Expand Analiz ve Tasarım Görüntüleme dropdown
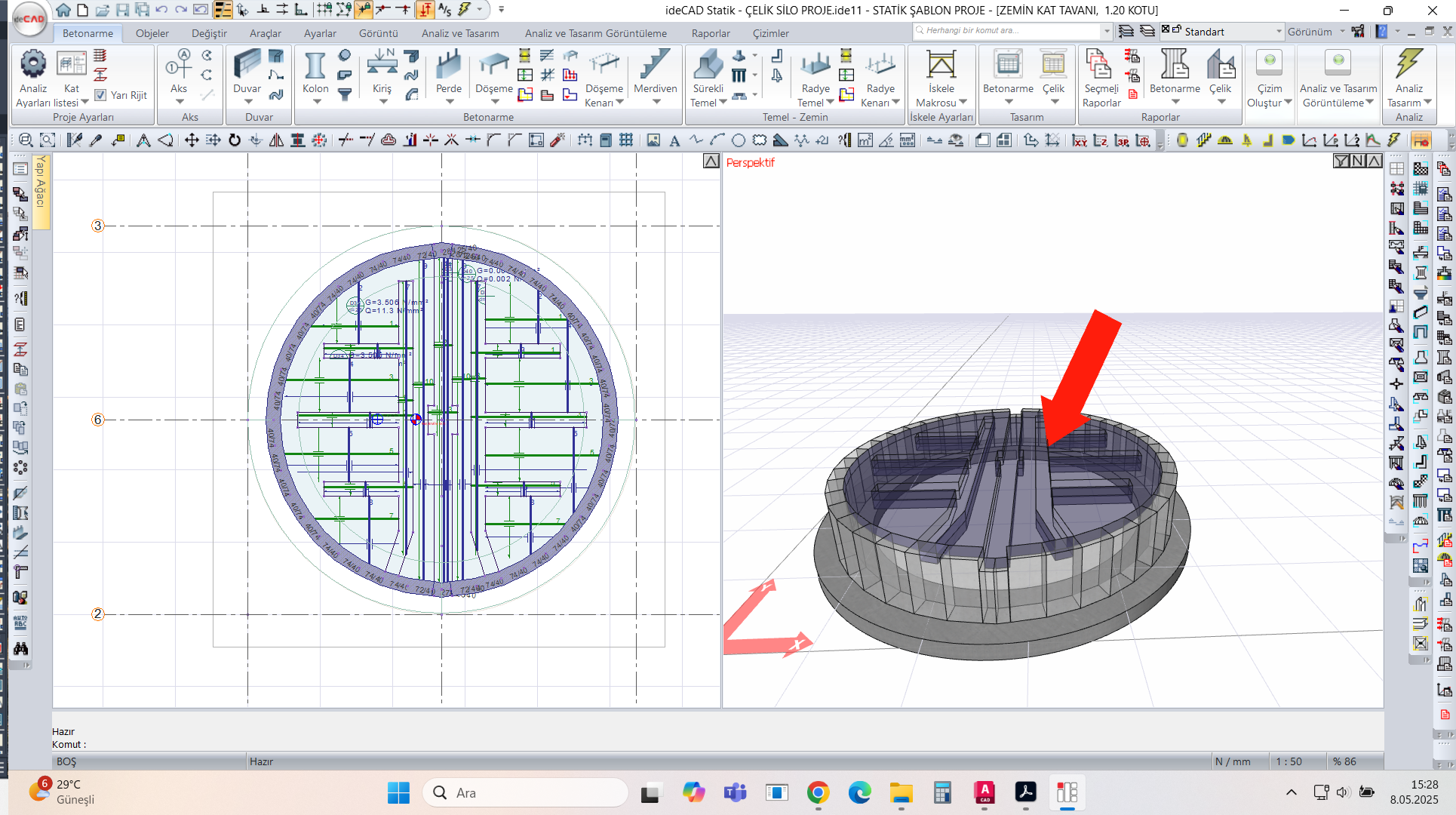 [x=1369, y=102]
